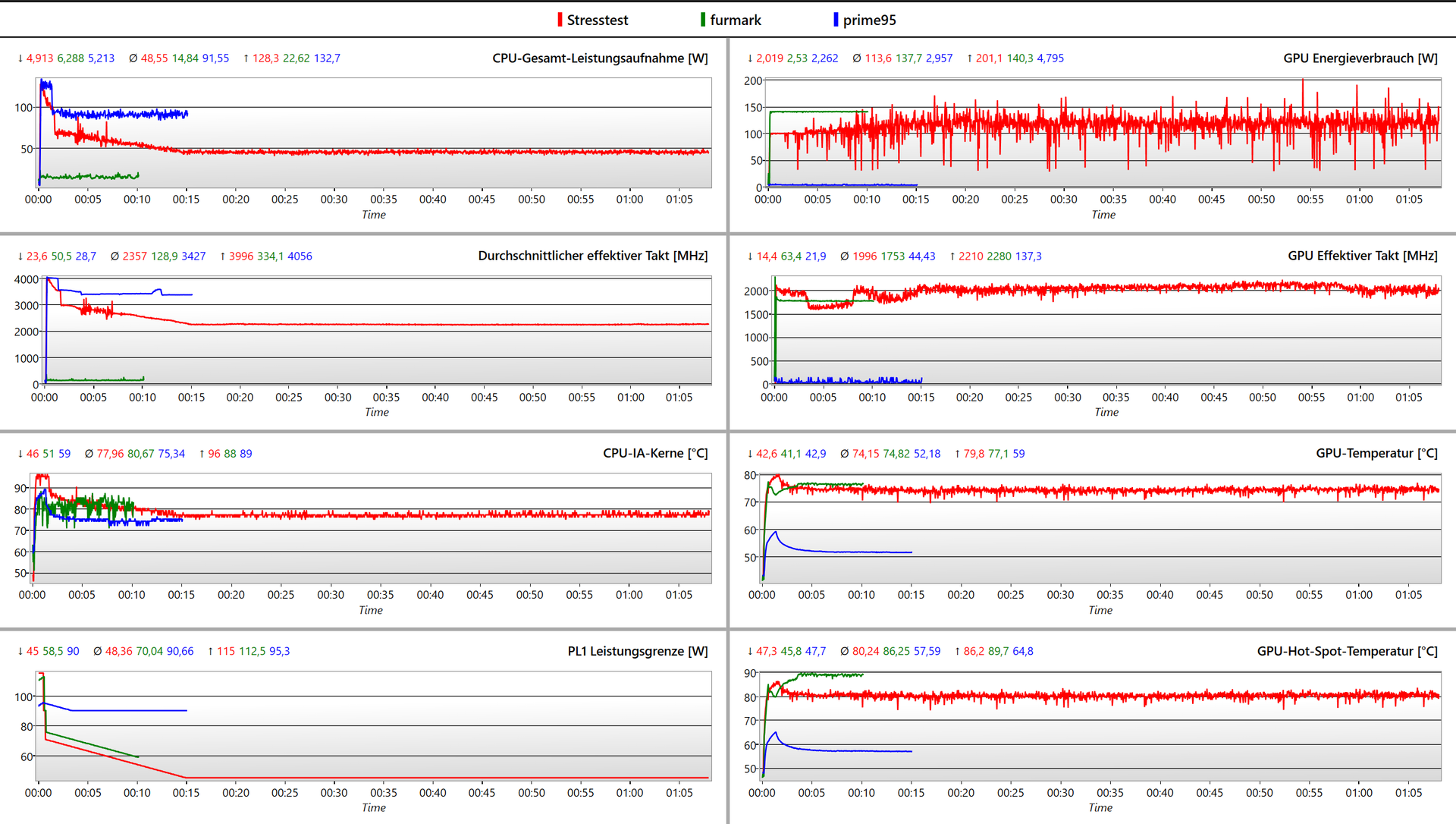
Task: Toggle the Stresstest legend label
Action: (x=598, y=20)
